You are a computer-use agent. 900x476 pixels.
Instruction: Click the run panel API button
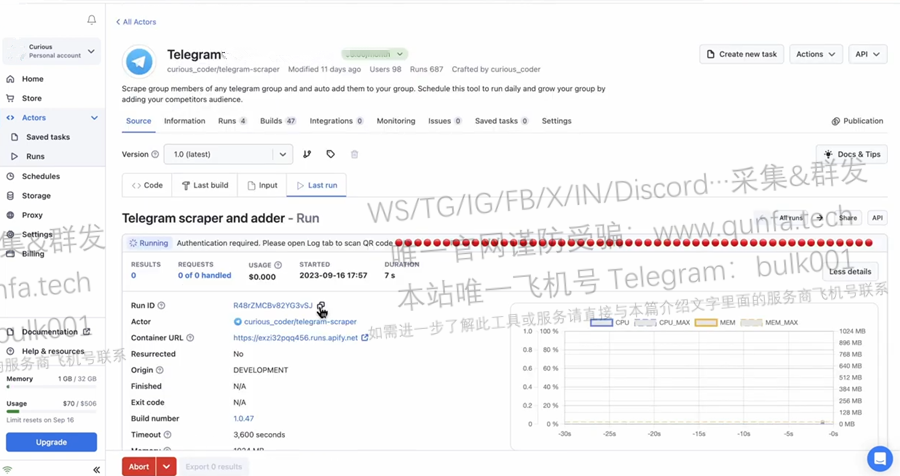click(x=877, y=218)
